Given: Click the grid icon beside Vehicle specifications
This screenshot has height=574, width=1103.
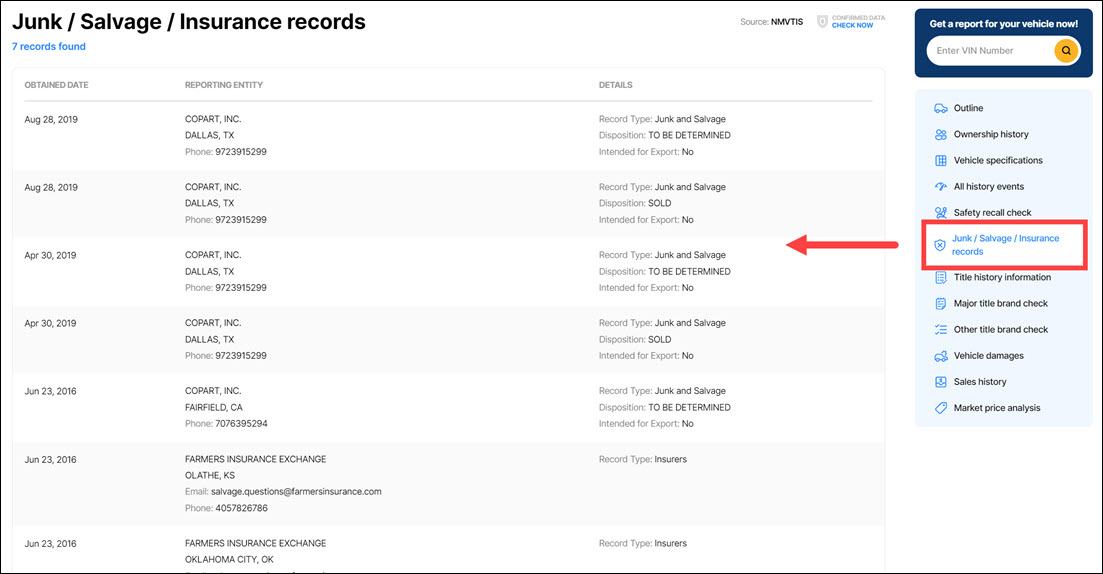Looking at the screenshot, I should pyautogui.click(x=940, y=160).
